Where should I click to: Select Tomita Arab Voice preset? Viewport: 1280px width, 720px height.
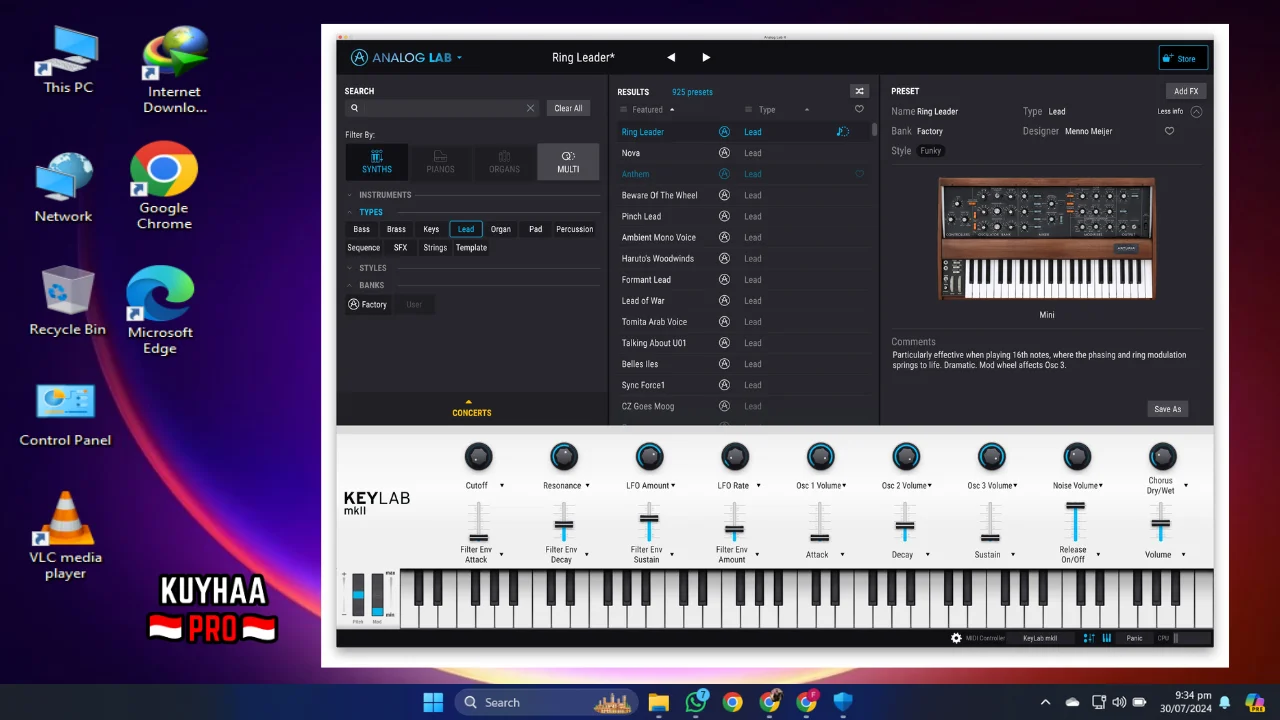click(x=655, y=322)
